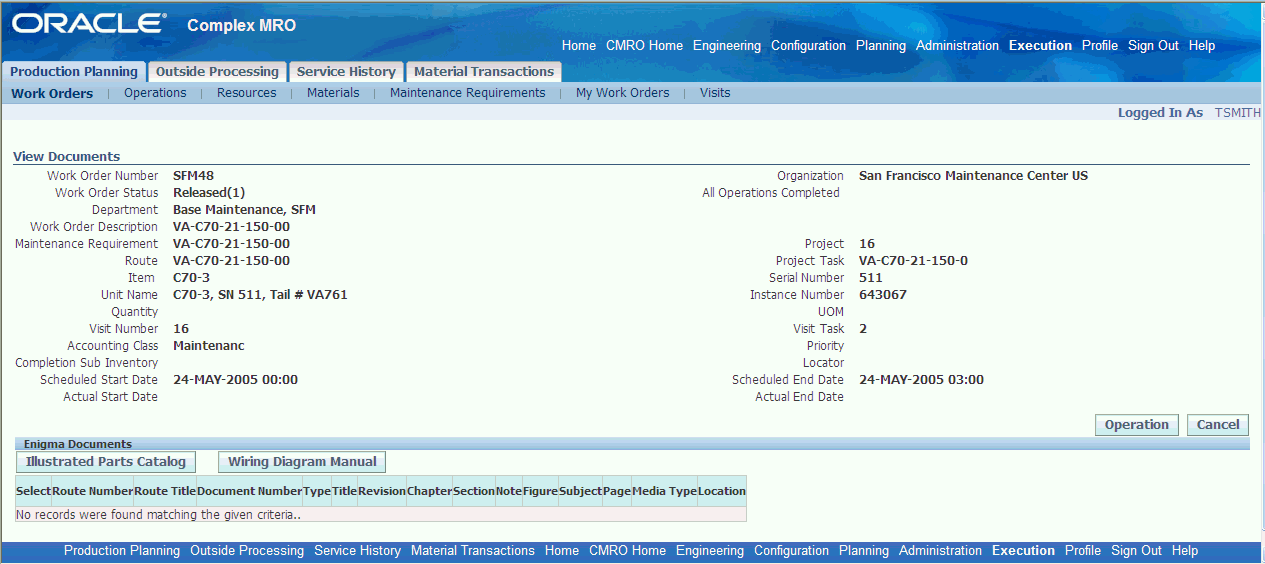1265x564 pixels.
Task: Click the Cancel button
Action: [x=1218, y=425]
